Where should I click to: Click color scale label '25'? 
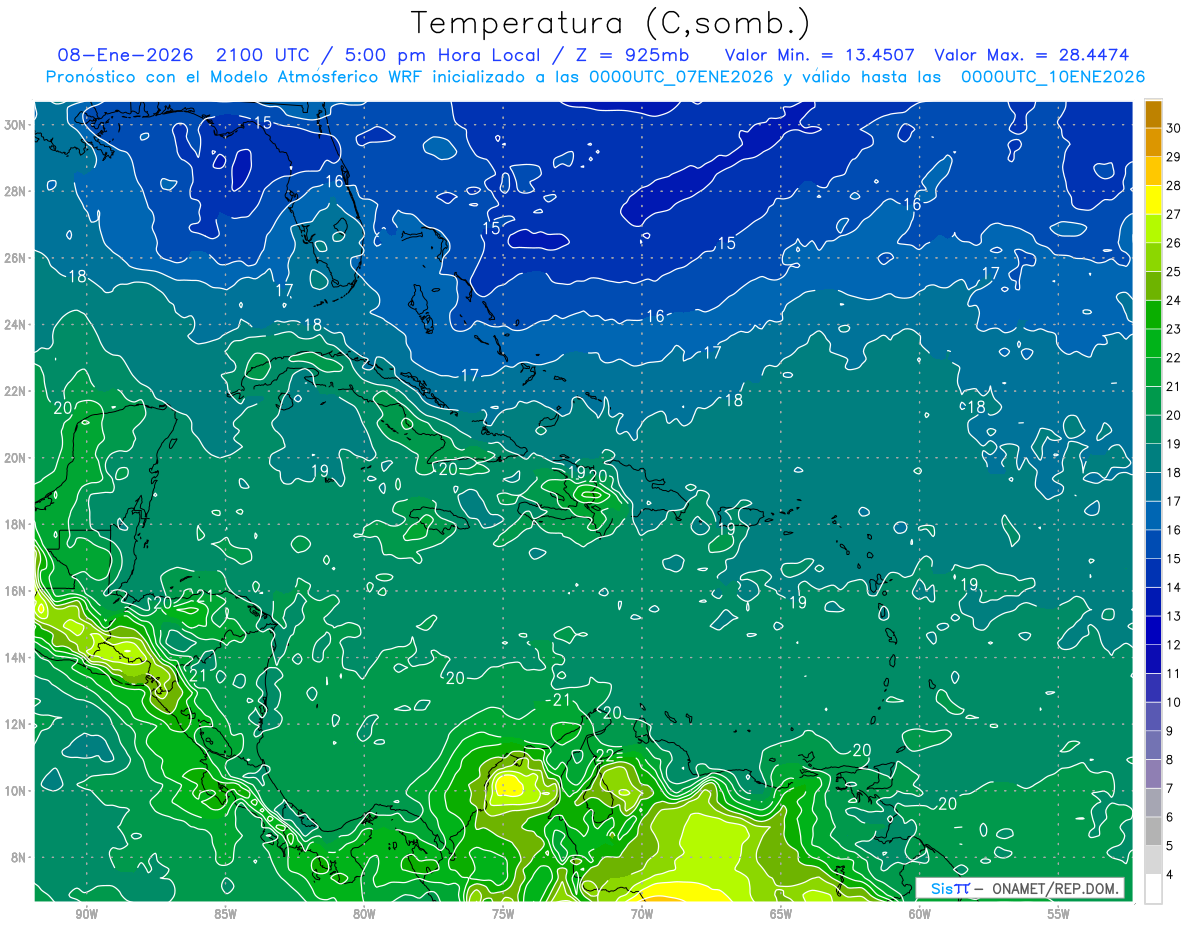coord(1174,271)
